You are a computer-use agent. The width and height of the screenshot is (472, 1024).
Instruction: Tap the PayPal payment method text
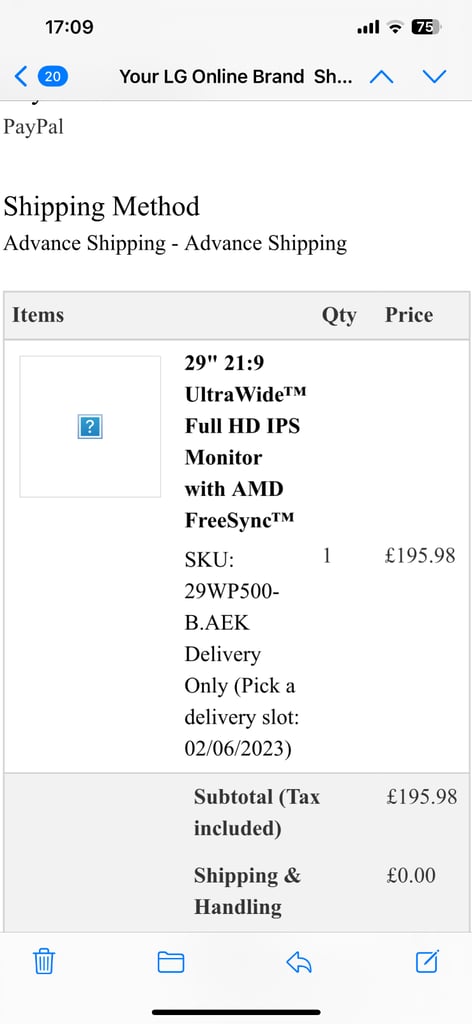(x=34, y=126)
